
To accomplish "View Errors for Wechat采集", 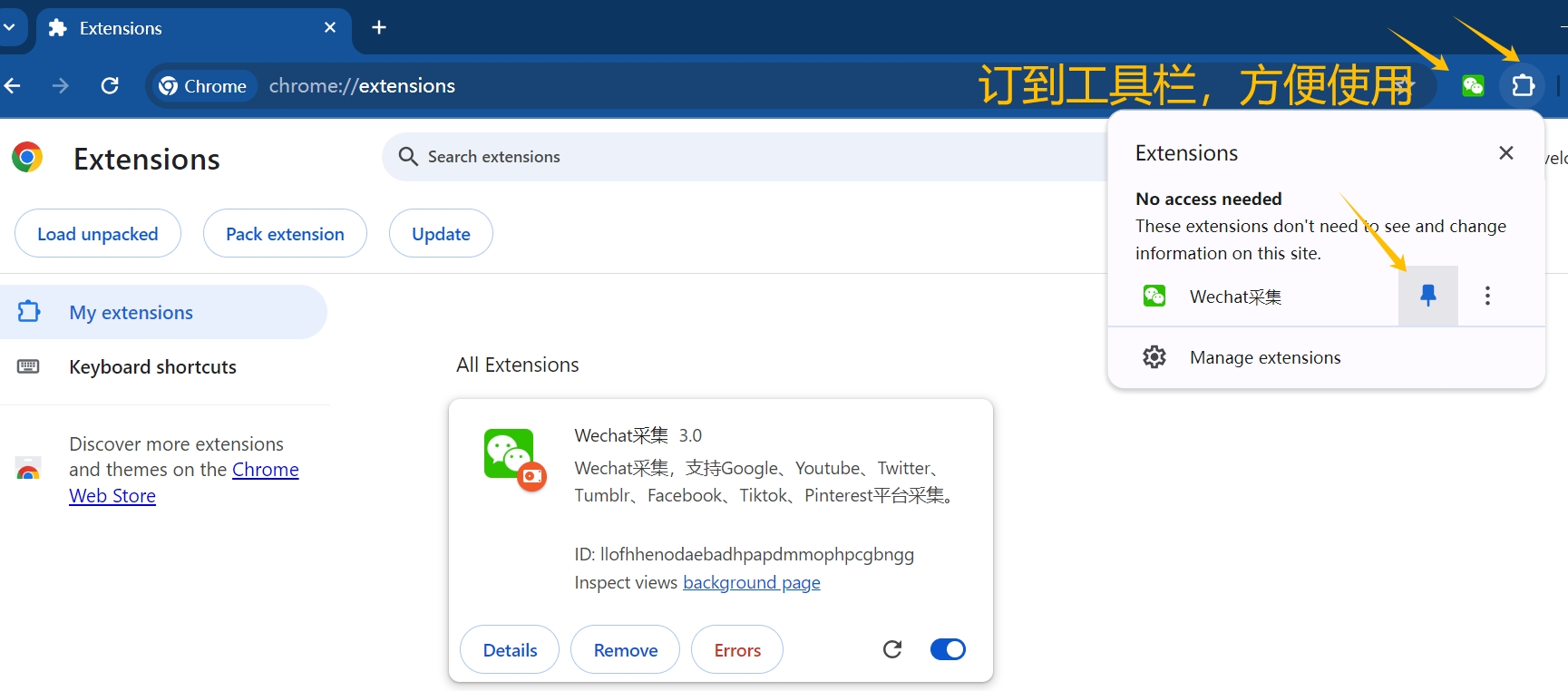I will 737,649.
